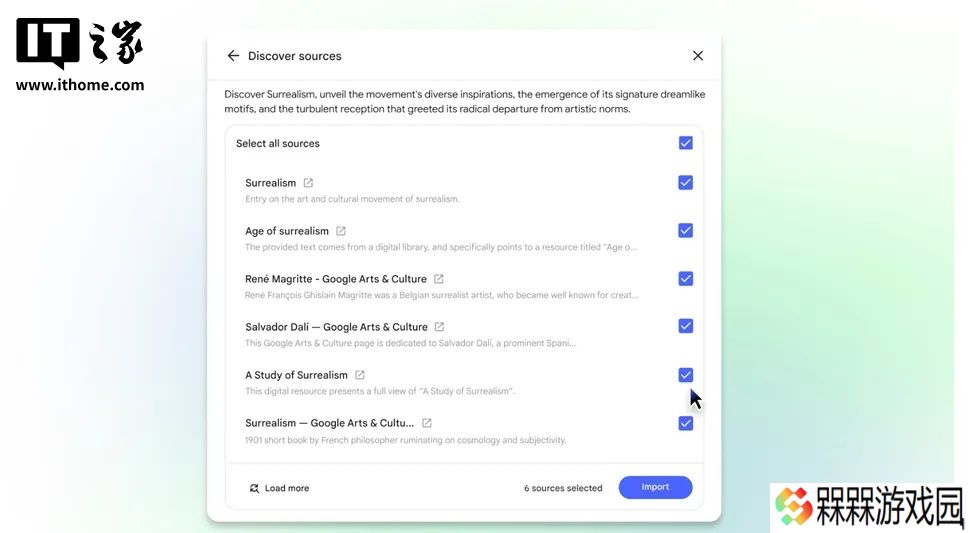Open Age of surrealism external link icon
Image resolution: width=970 pixels, height=533 pixels.
click(x=341, y=231)
